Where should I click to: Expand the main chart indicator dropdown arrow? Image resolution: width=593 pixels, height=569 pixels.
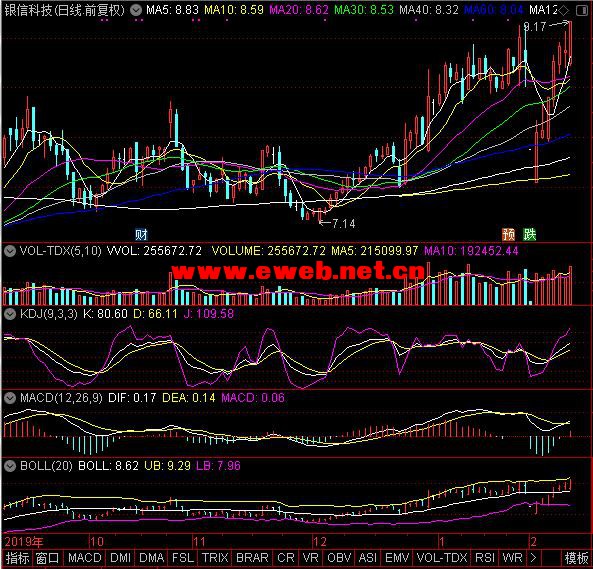click(x=136, y=10)
